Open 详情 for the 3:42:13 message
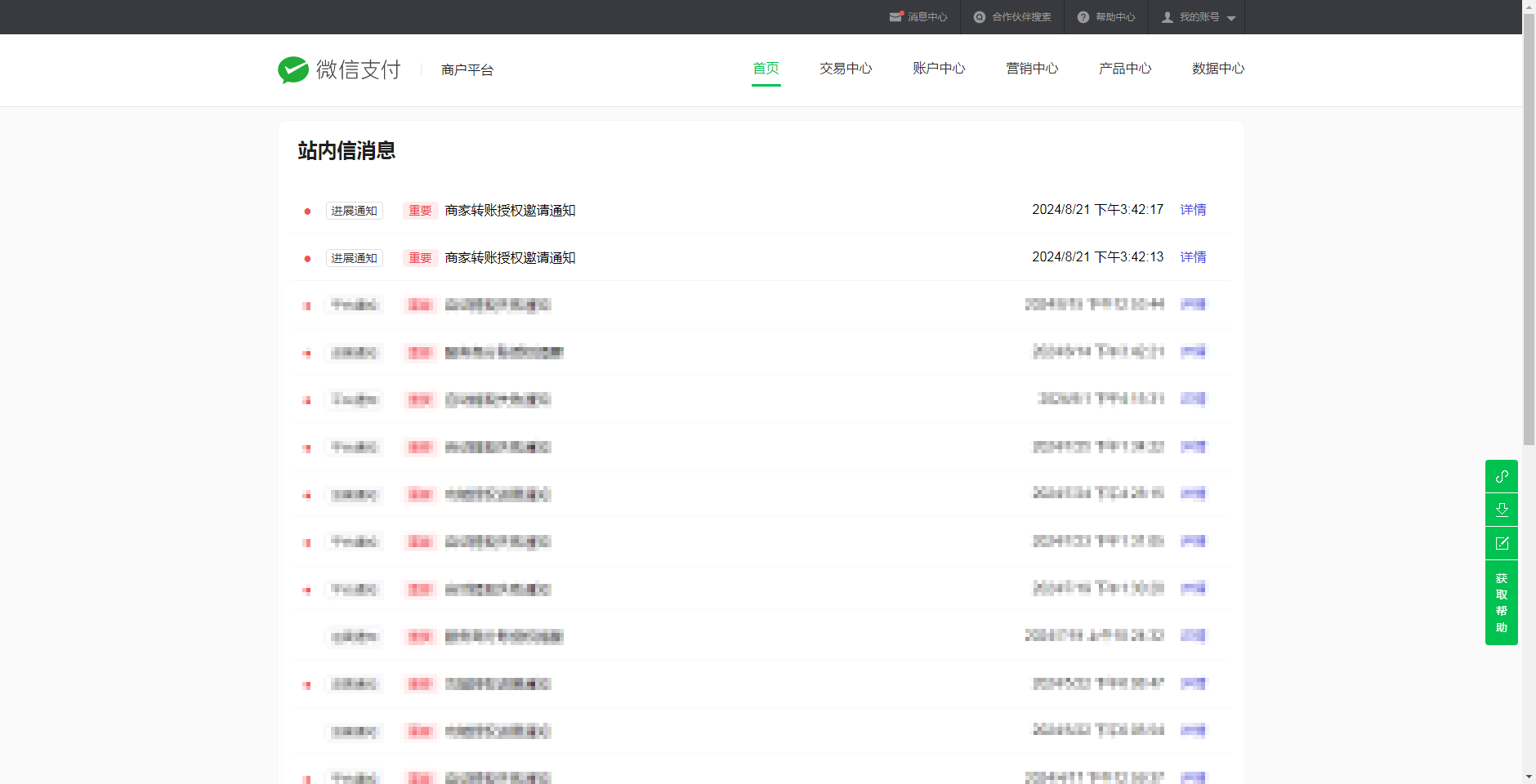 (x=1193, y=257)
